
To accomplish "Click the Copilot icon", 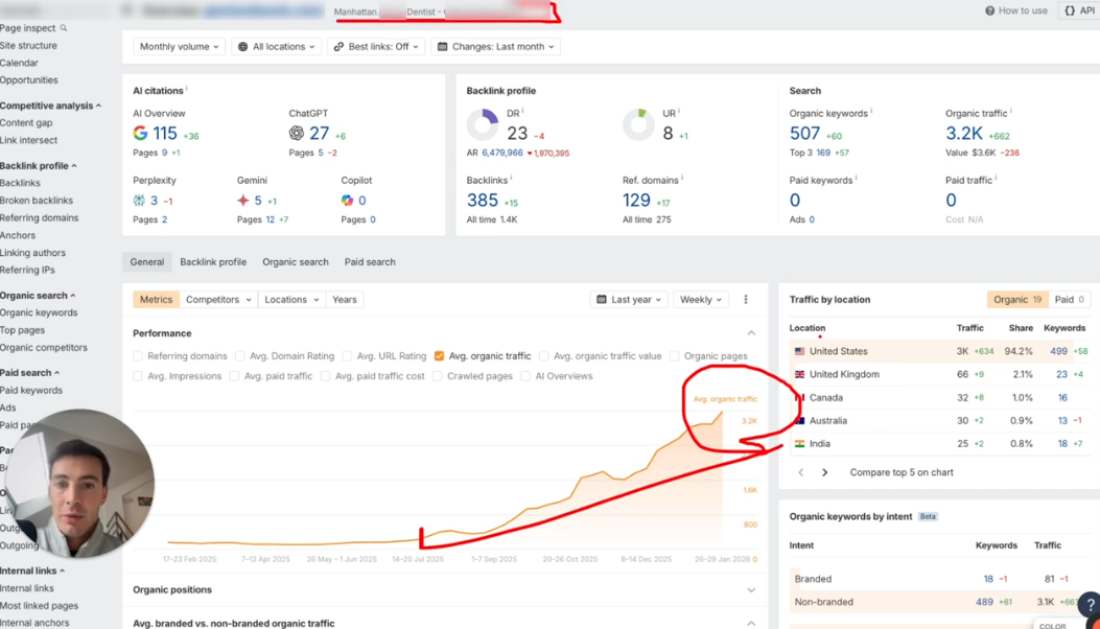I will point(347,200).
